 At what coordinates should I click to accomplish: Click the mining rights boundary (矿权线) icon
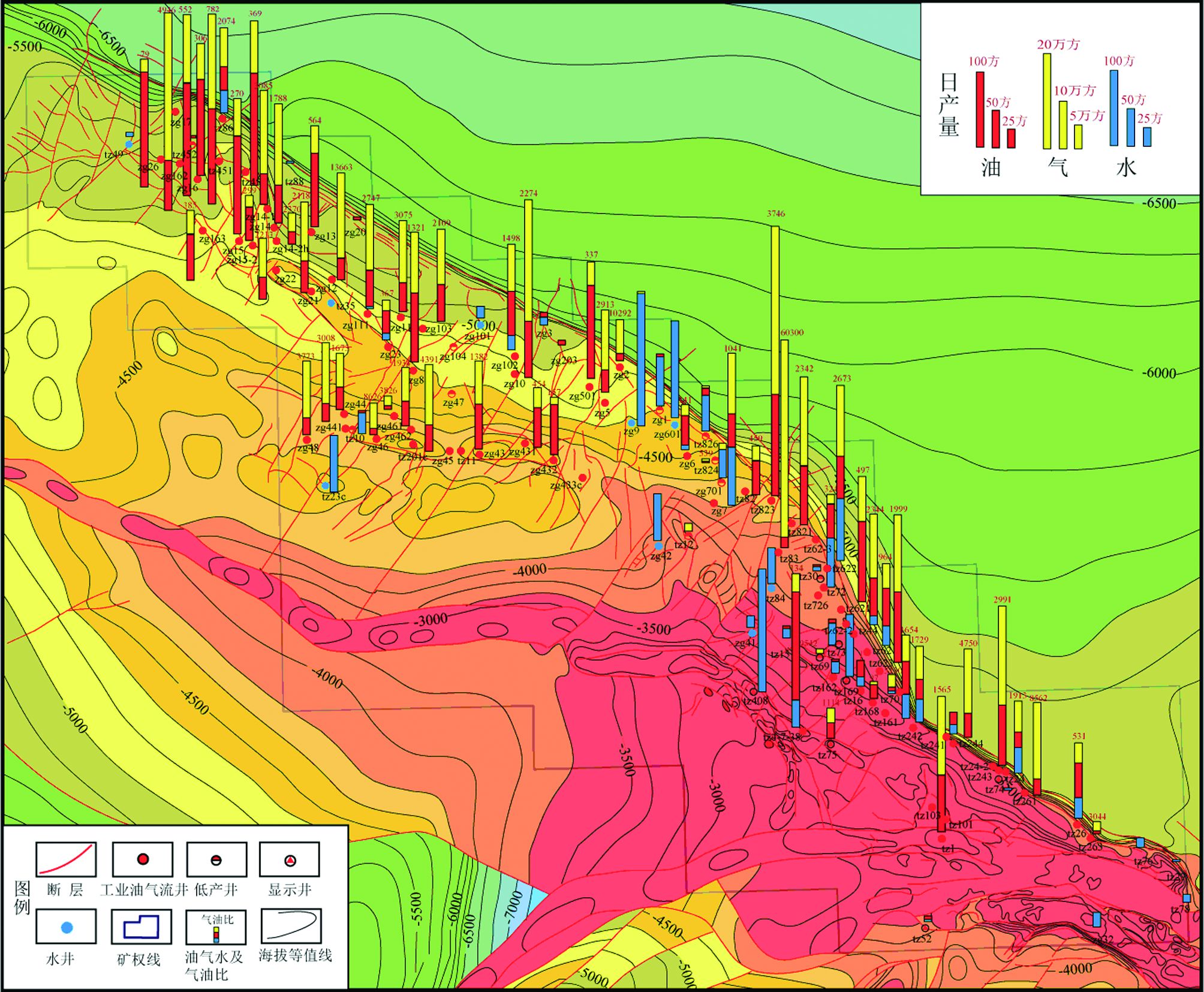tap(142, 927)
